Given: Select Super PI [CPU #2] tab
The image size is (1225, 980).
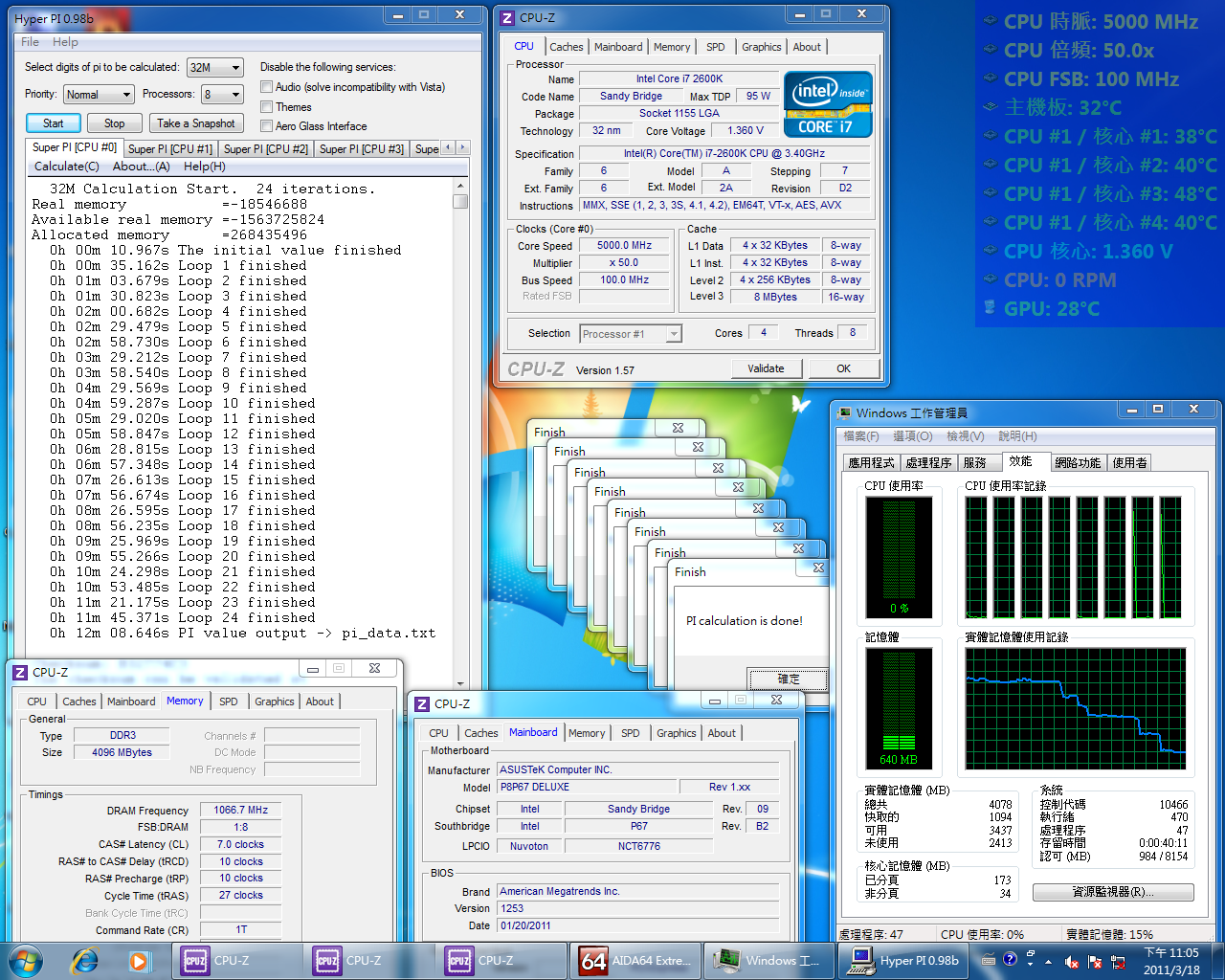Looking at the screenshot, I should tap(266, 148).
